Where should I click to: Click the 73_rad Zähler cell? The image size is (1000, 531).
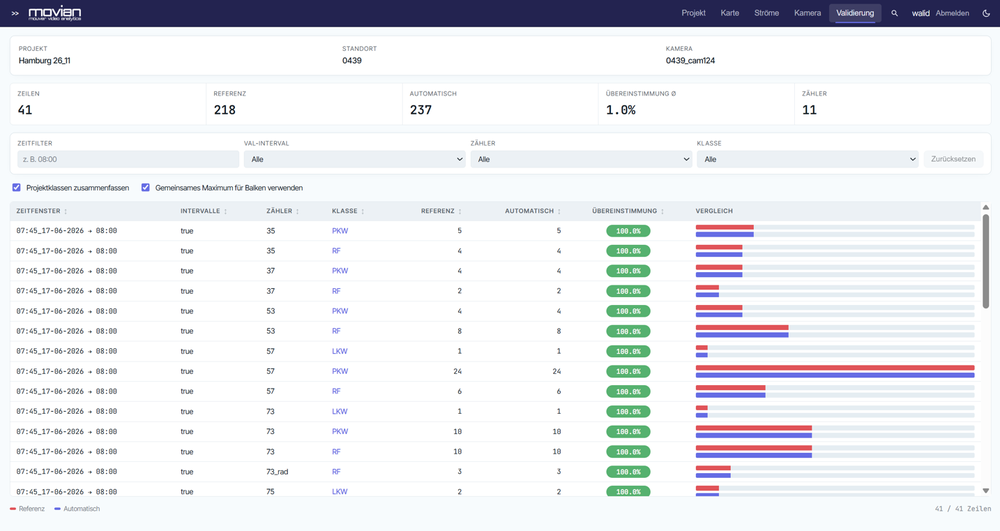(277, 472)
